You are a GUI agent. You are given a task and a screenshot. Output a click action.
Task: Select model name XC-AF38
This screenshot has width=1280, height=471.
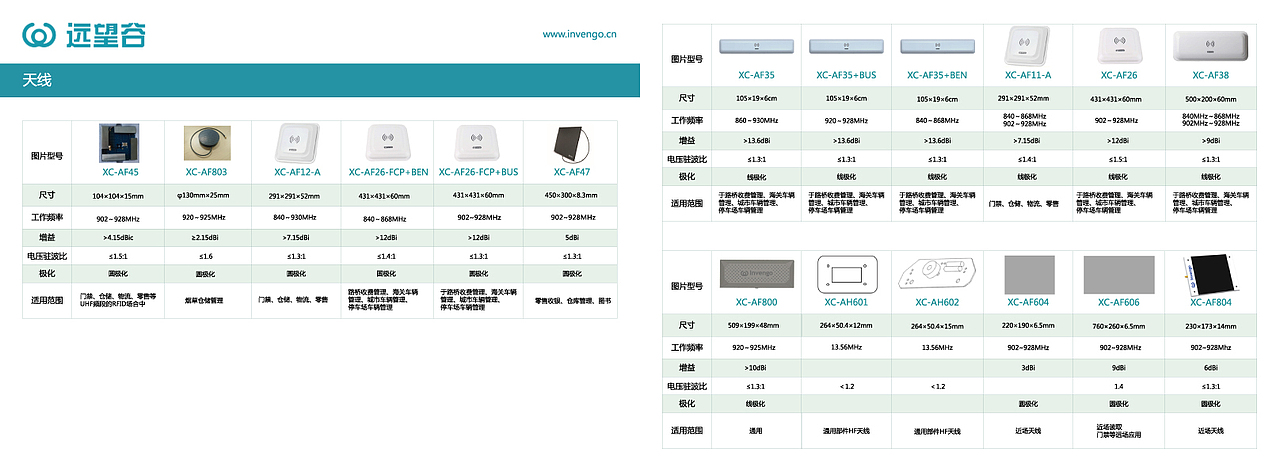click(x=1210, y=75)
